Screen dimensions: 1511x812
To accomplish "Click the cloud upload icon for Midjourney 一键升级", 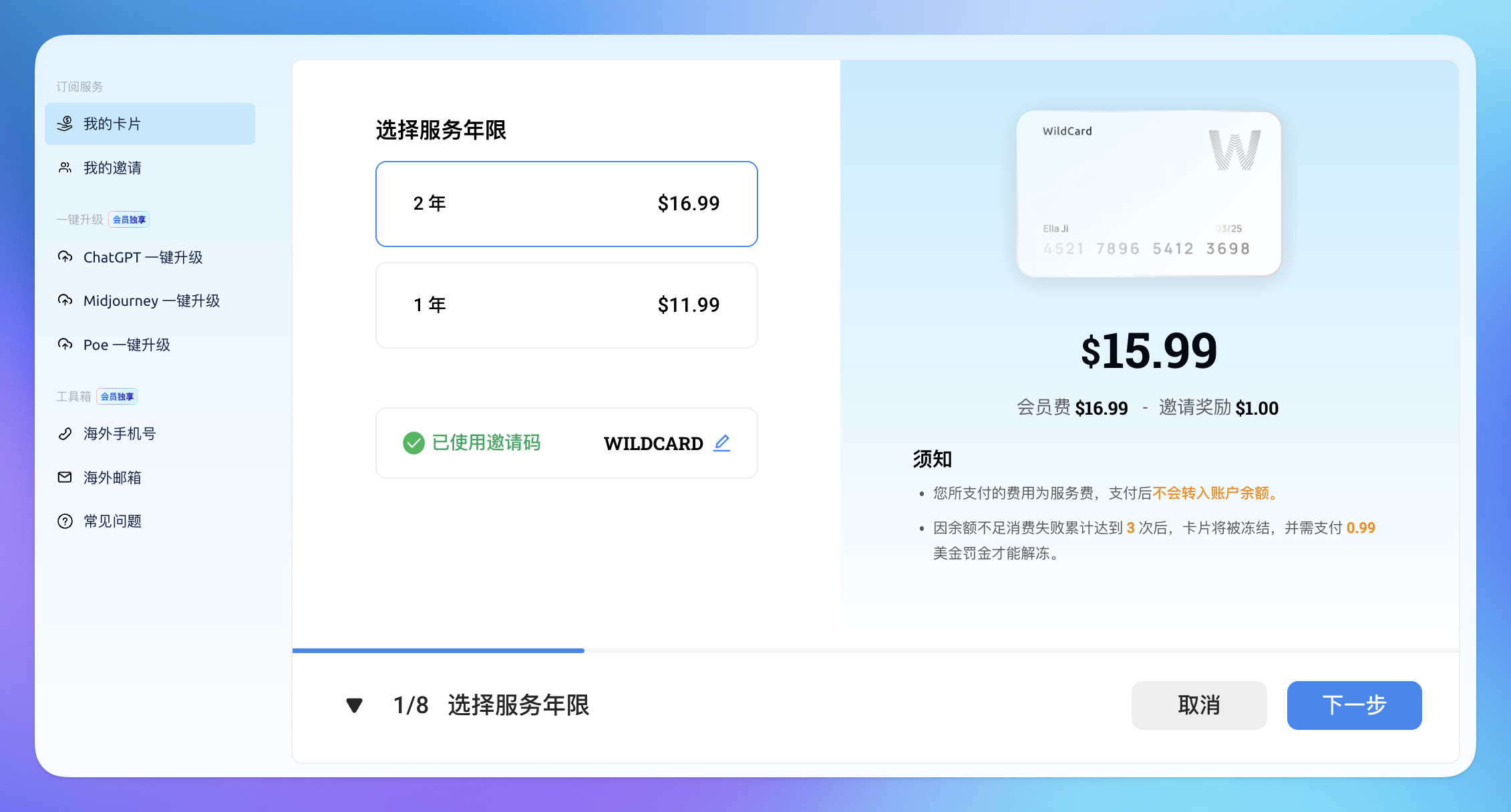I will pyautogui.click(x=65, y=300).
